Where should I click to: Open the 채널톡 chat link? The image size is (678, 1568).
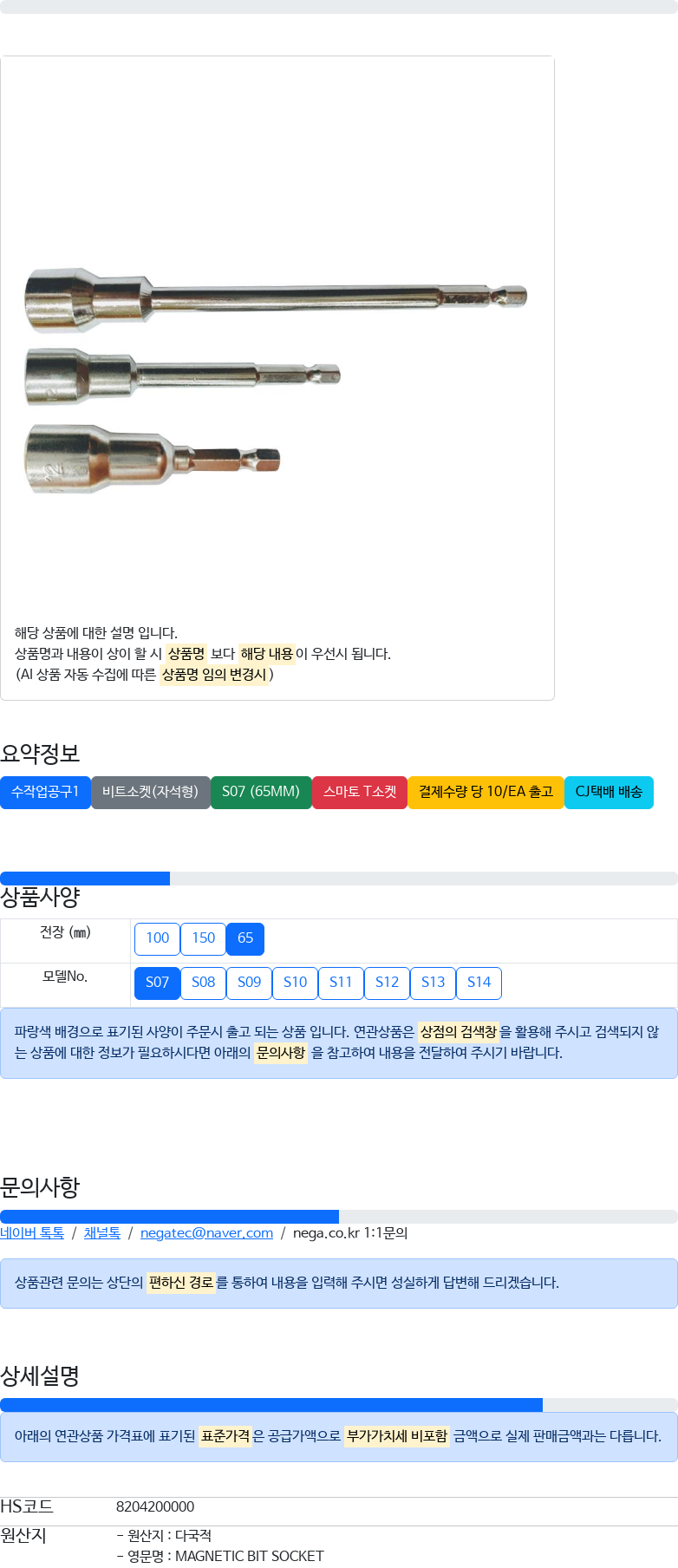tap(102, 1233)
